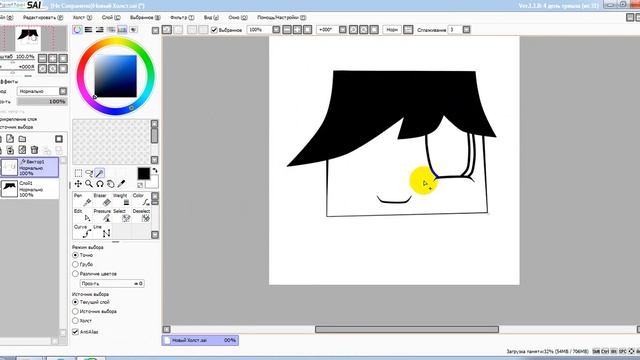This screenshot has width=640, height=360.
Task: Toggle the Выбранное checkbox
Action: (214, 30)
